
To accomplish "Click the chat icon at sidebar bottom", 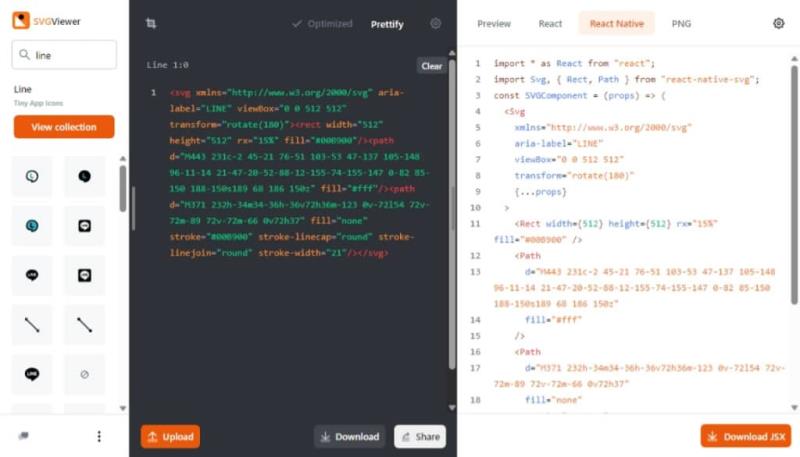I will click(x=23, y=436).
